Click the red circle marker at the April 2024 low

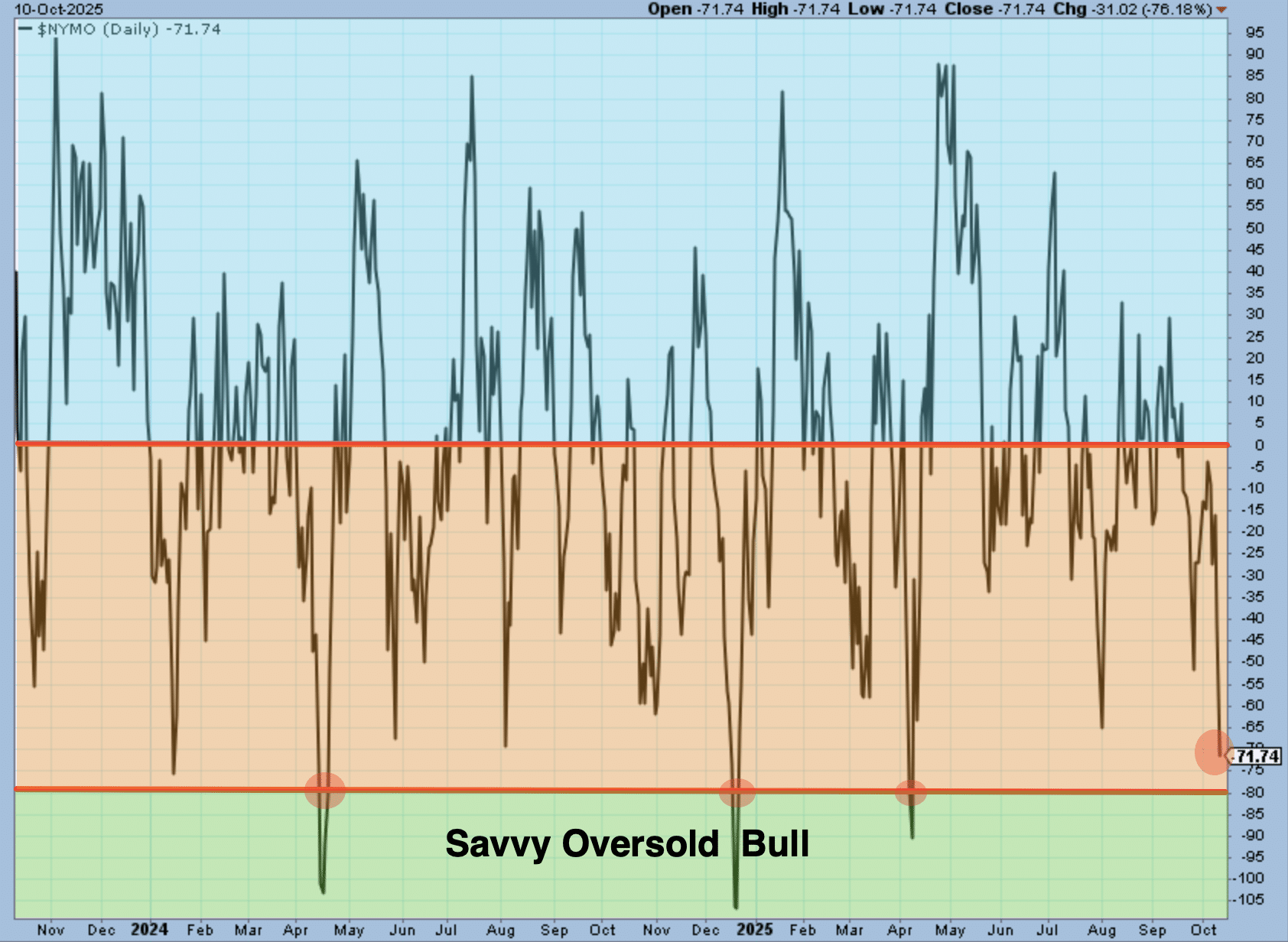point(325,791)
